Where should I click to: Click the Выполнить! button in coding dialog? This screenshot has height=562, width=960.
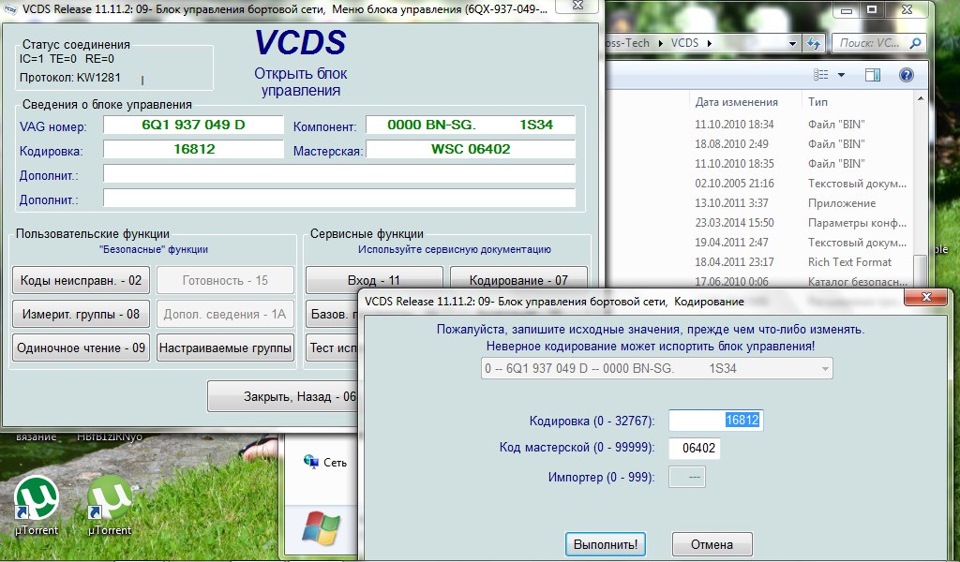pyautogui.click(x=605, y=544)
